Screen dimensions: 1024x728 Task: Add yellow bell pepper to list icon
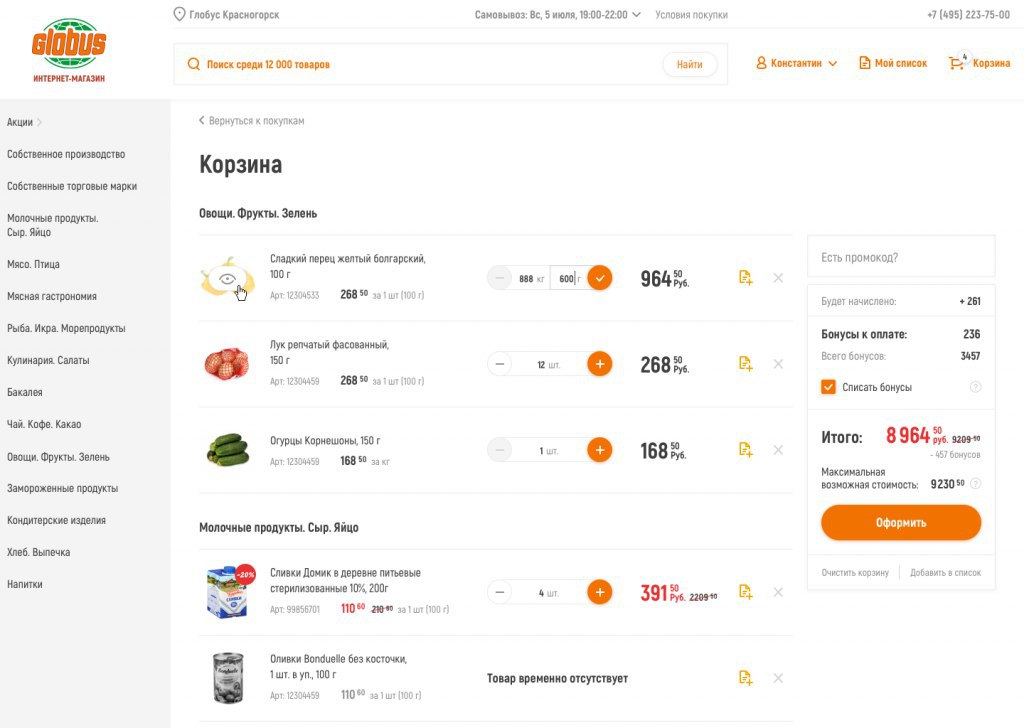(745, 278)
